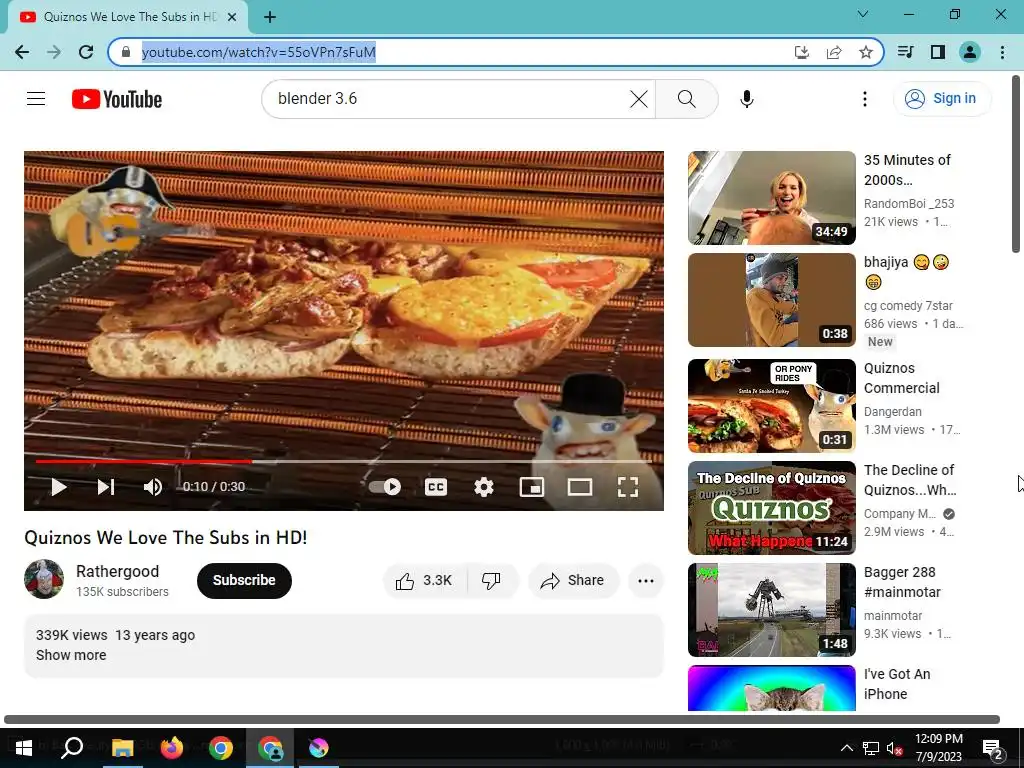Viewport: 1024px width, 768px height.
Task: Show hidden system tray icons
Action: 846,748
